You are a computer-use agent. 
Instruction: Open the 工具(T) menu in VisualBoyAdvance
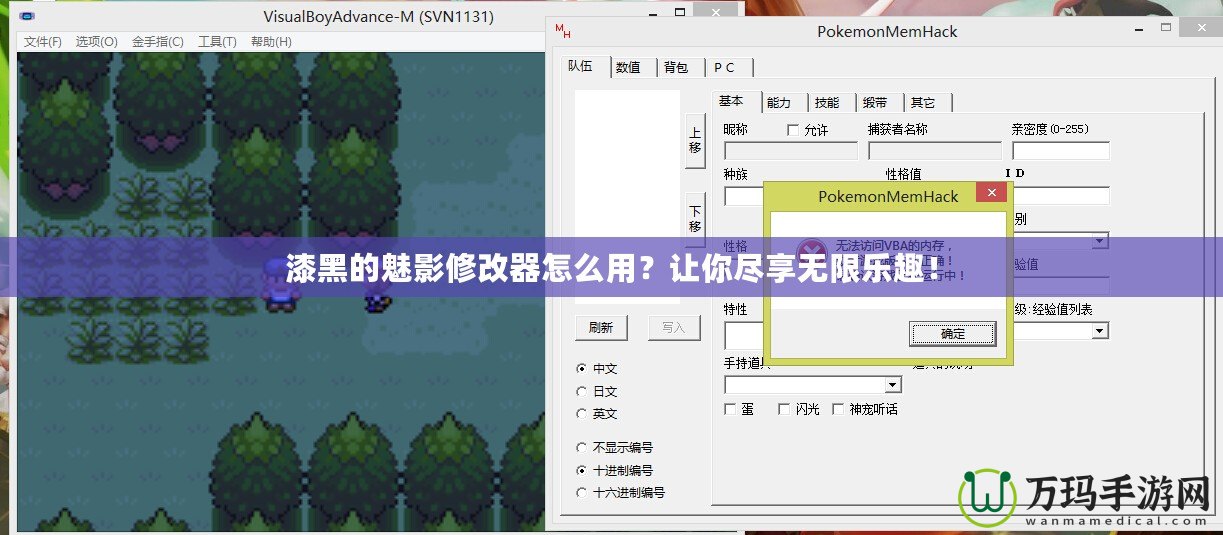coord(217,42)
